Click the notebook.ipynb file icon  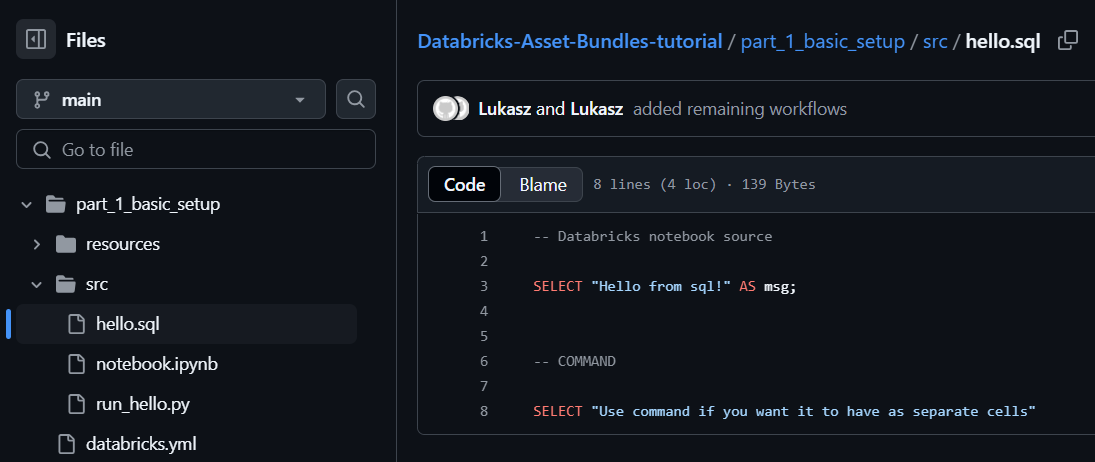tap(76, 364)
